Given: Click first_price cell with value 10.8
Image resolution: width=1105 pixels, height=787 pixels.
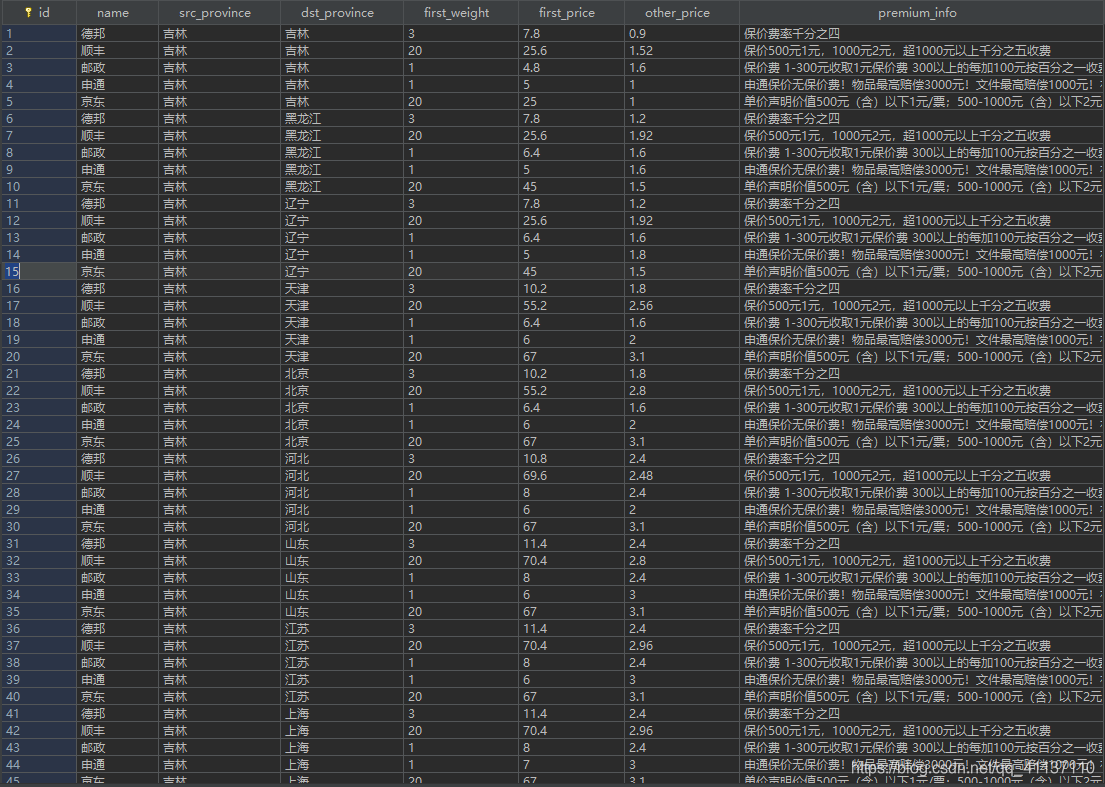Looking at the screenshot, I should click(x=571, y=459).
